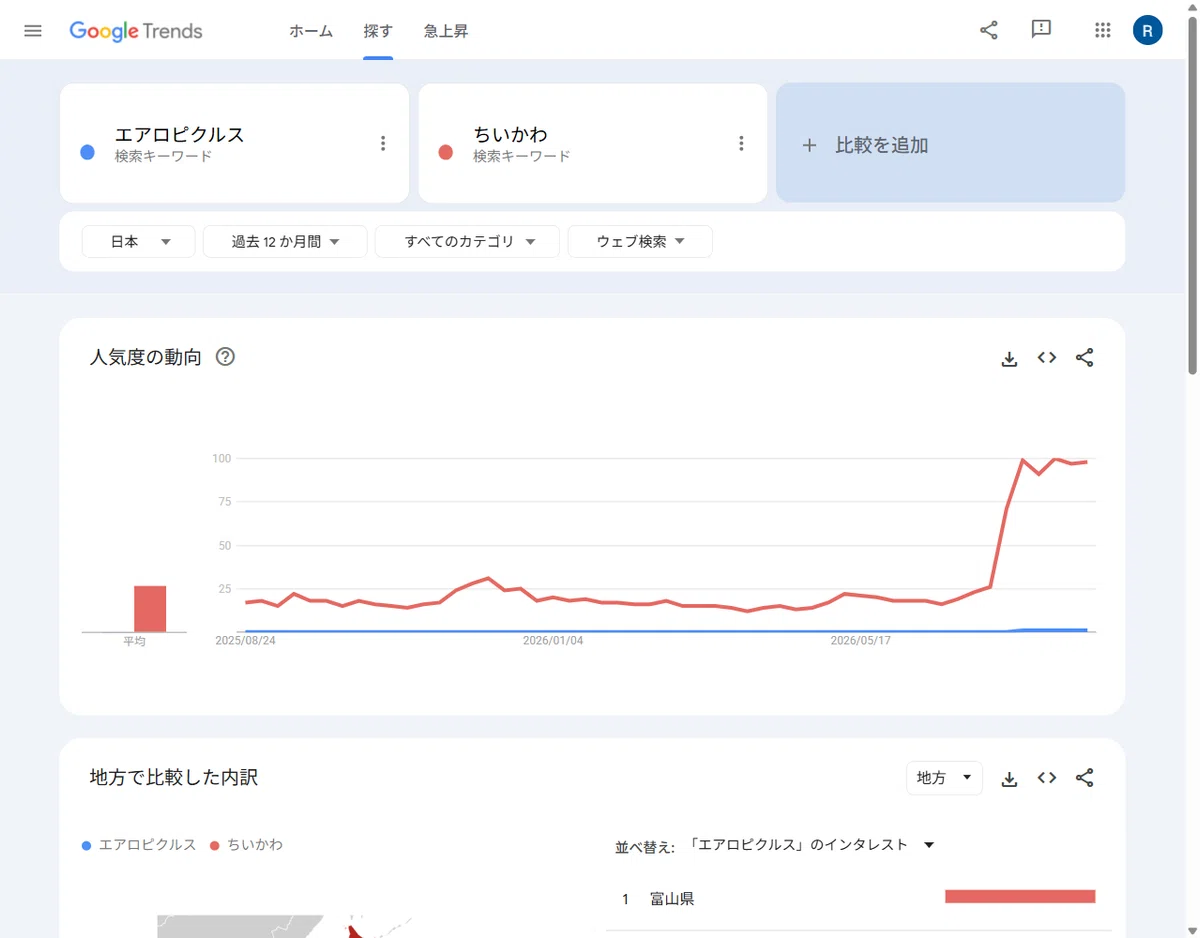Open the 過去 12 か月間 time dropdown
This screenshot has width=1200, height=938.
coord(285,242)
